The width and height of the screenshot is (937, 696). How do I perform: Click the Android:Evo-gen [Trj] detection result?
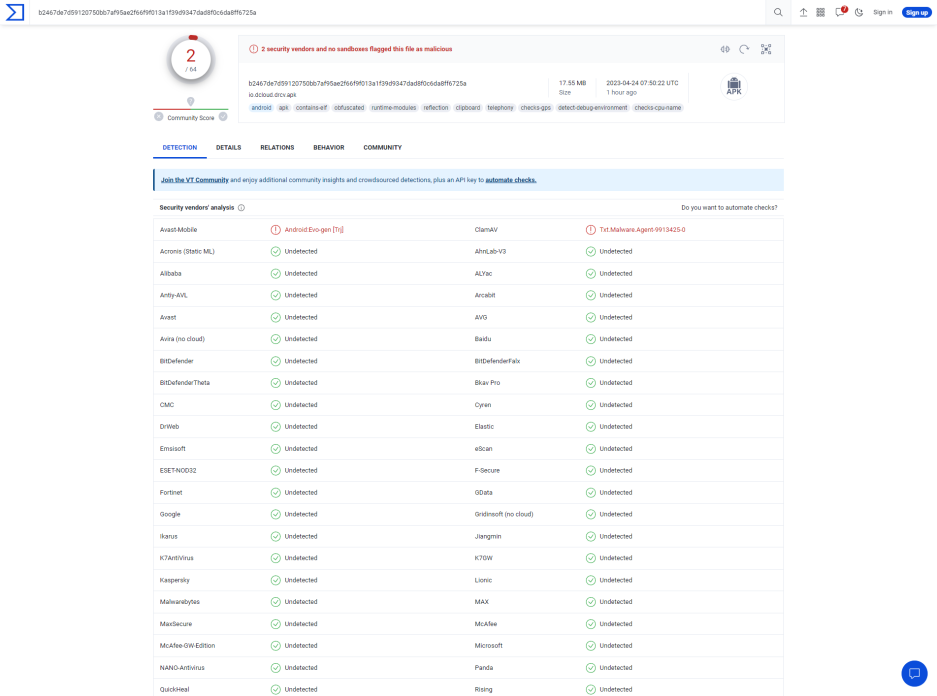pos(314,229)
